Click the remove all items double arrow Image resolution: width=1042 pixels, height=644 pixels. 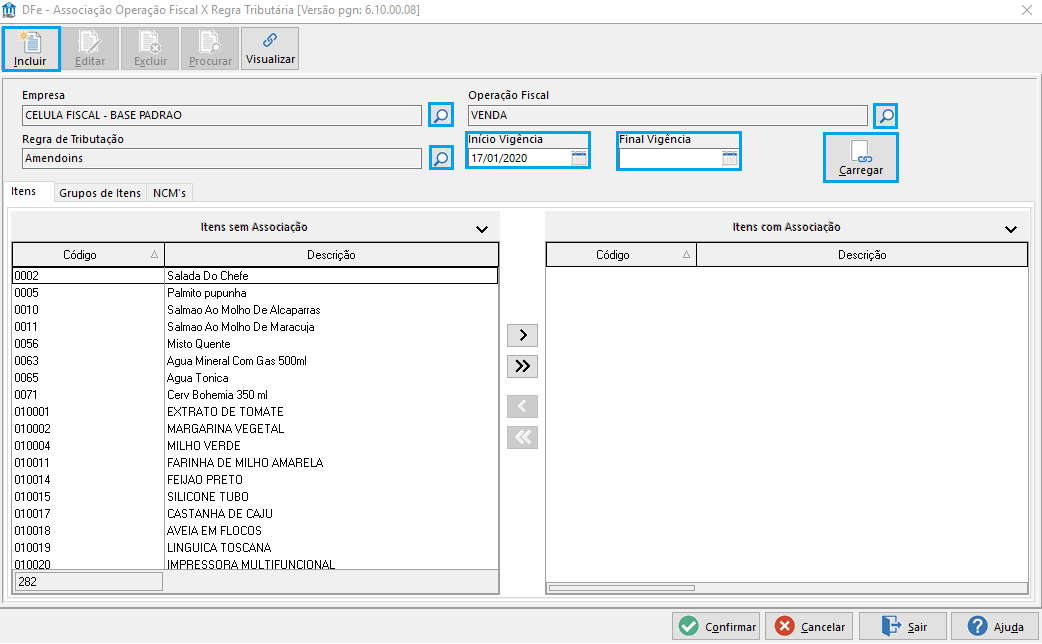pyautogui.click(x=522, y=437)
